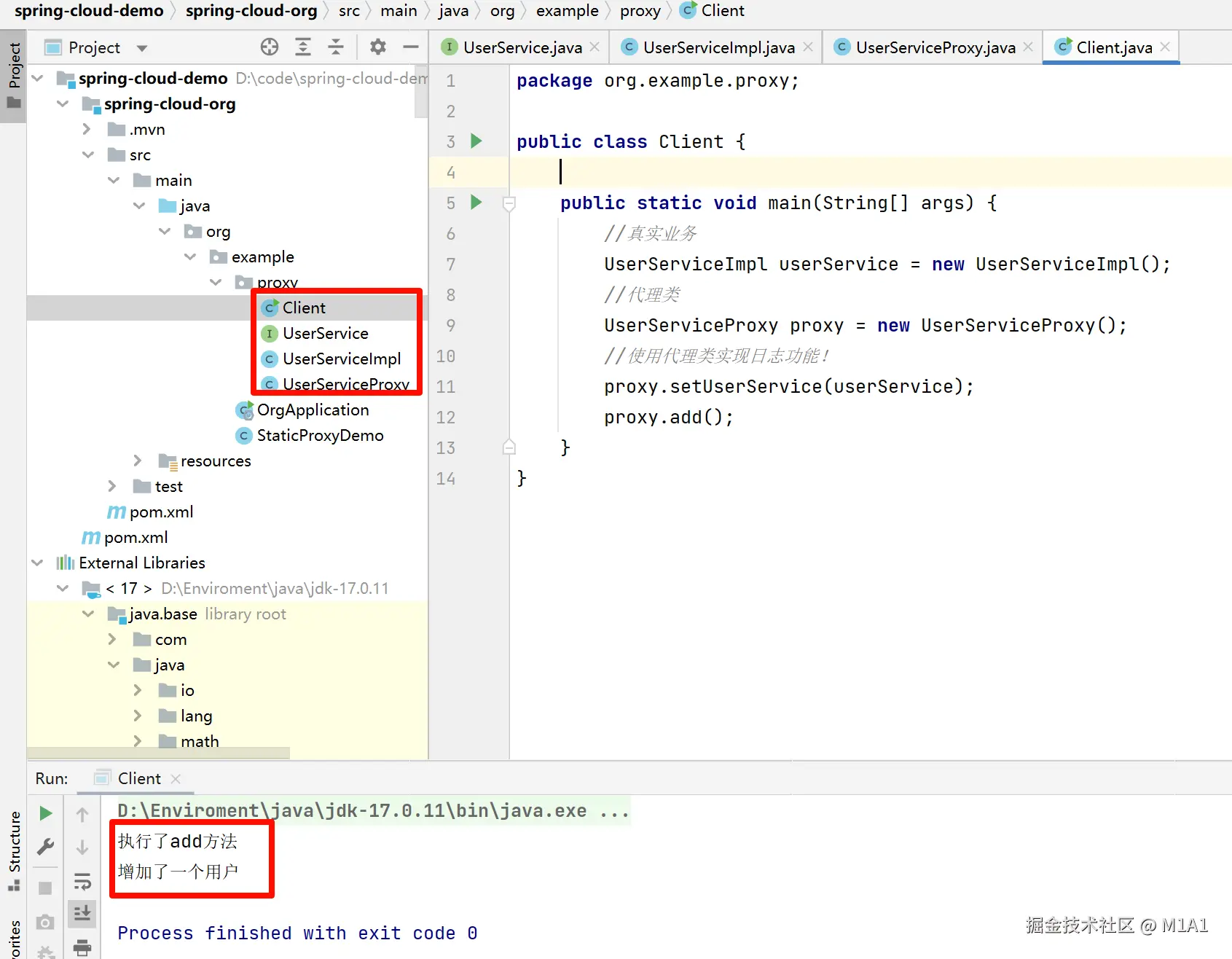Click spring-cloud-demo in the breadcrumb bar
The image size is (1232, 959).
[x=89, y=11]
